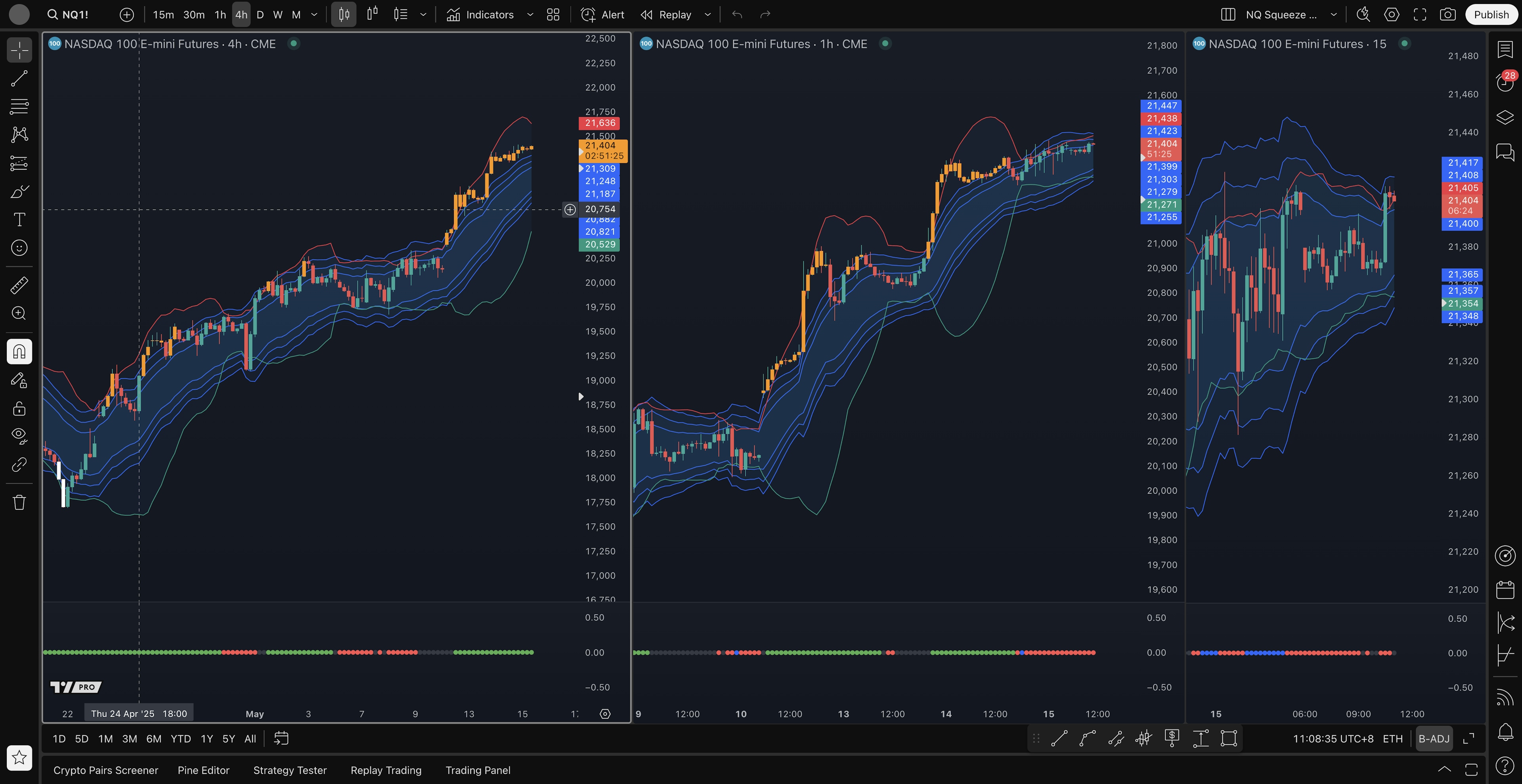Take a chart snapshot with camera icon
1522x784 pixels.
click(x=1447, y=15)
